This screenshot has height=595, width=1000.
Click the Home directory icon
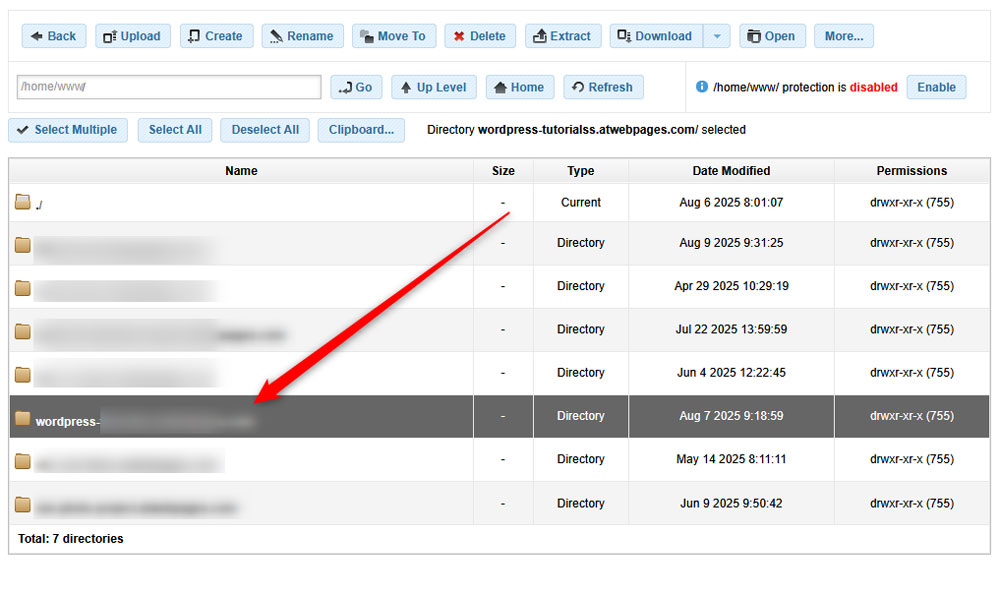click(x=519, y=86)
